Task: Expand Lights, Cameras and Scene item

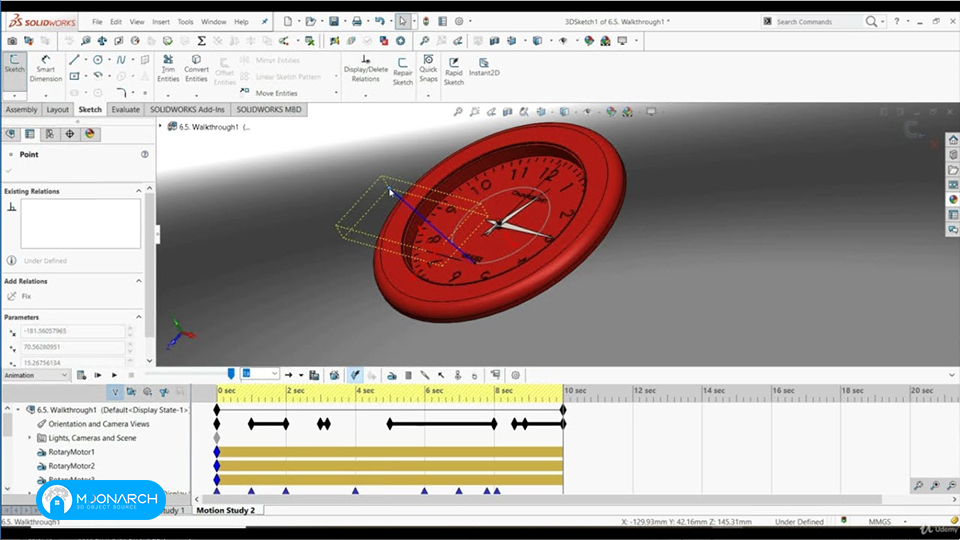Action: click(x=29, y=438)
